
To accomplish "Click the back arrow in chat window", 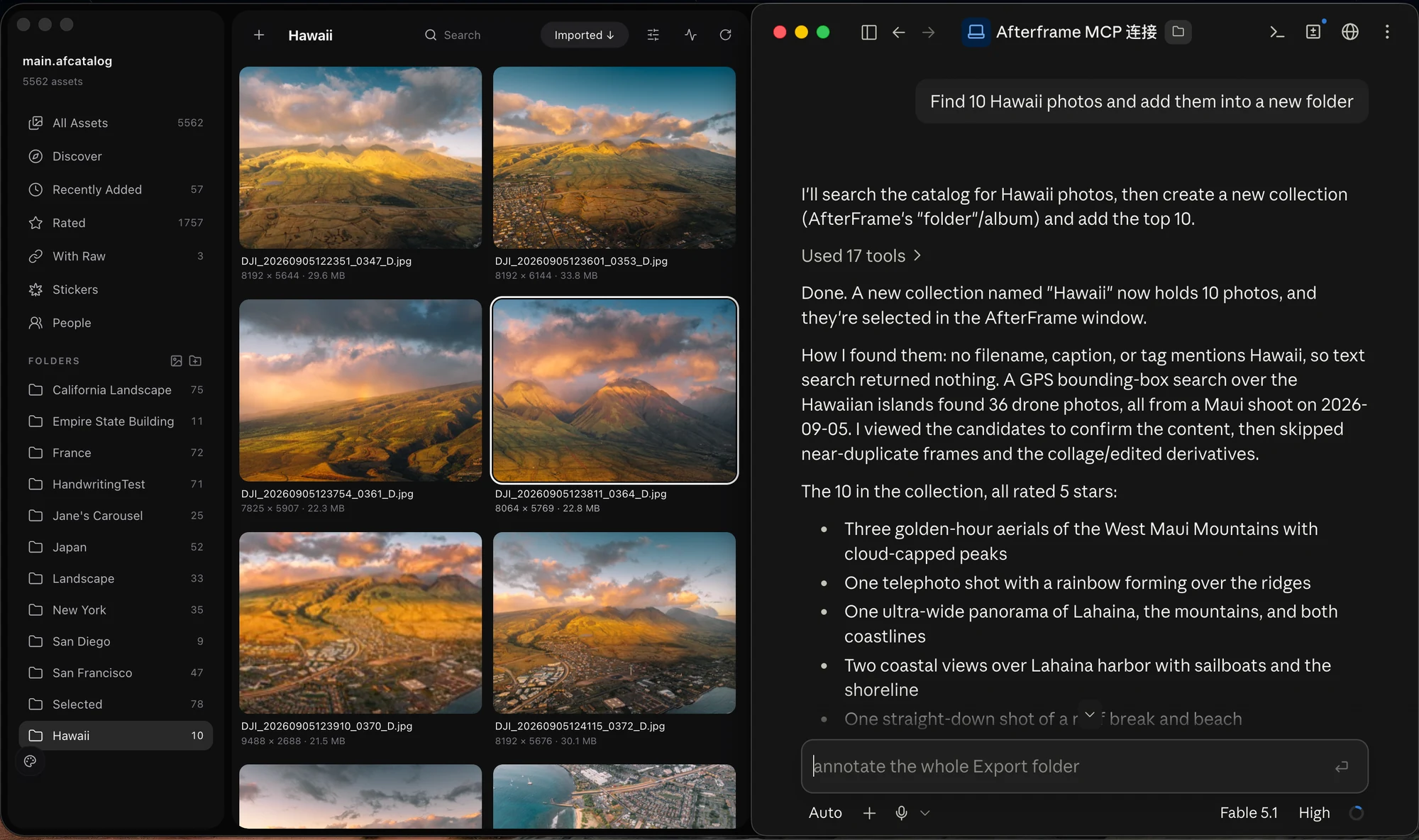I will pyautogui.click(x=898, y=32).
